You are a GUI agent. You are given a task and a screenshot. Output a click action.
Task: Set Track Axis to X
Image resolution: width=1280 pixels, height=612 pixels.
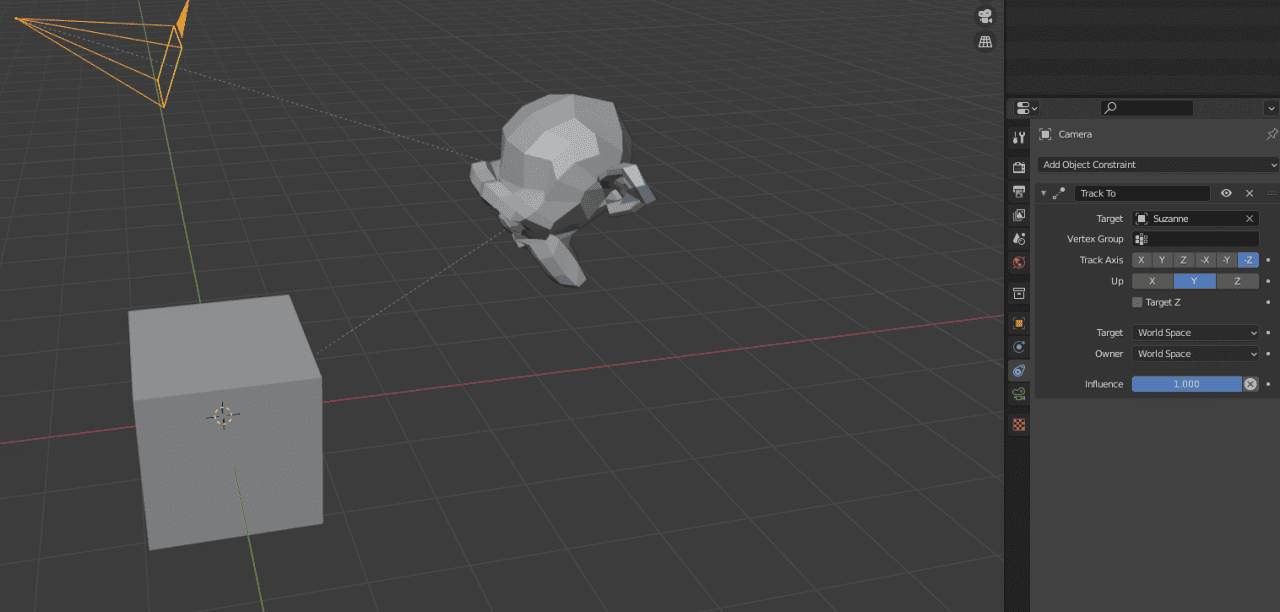click(x=1141, y=260)
